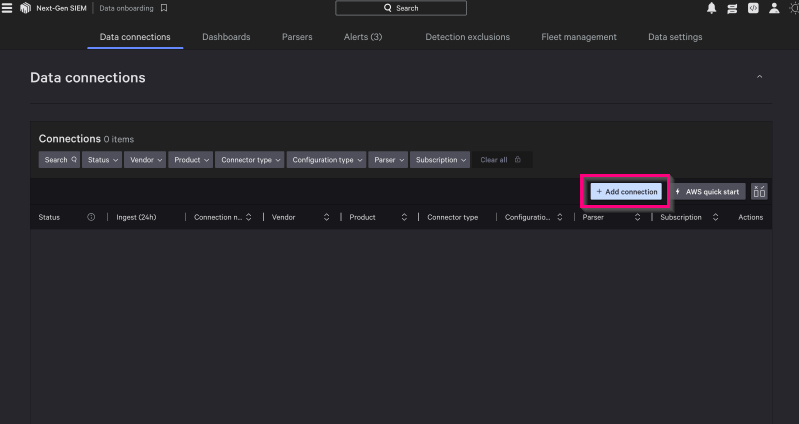Screen dimensions: 799x424
Task: Expand the Status filter dropdown
Action: click(102, 160)
